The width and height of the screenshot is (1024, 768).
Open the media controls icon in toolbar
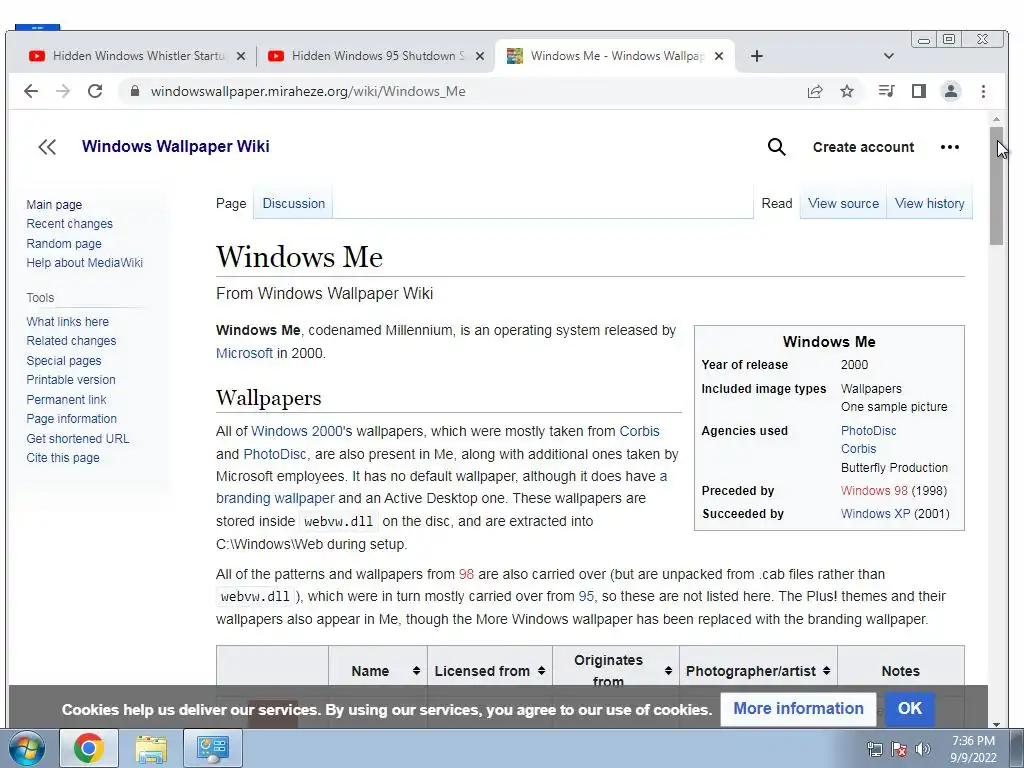[886, 91]
